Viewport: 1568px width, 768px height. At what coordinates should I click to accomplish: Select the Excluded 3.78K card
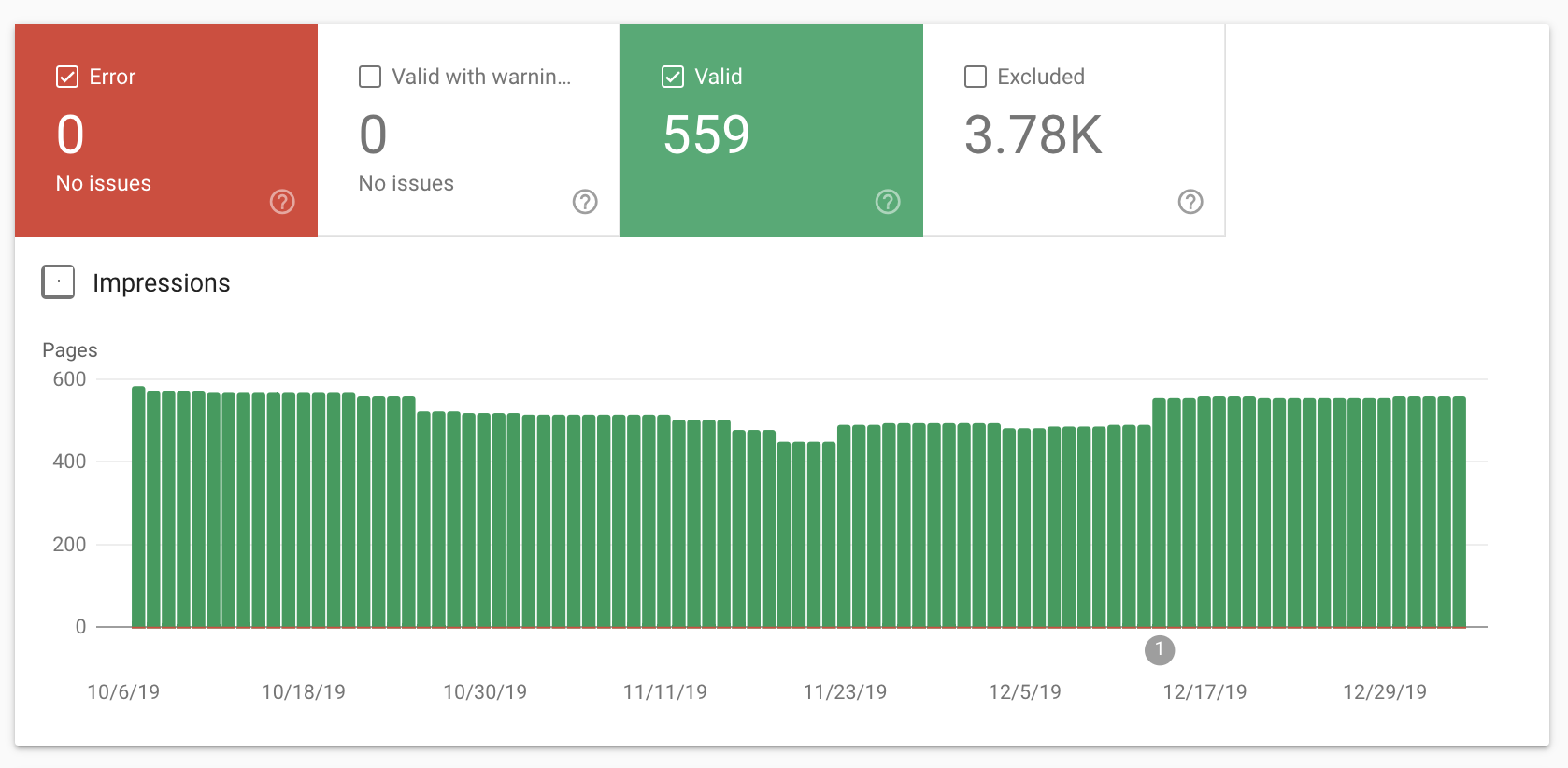click(x=1074, y=131)
